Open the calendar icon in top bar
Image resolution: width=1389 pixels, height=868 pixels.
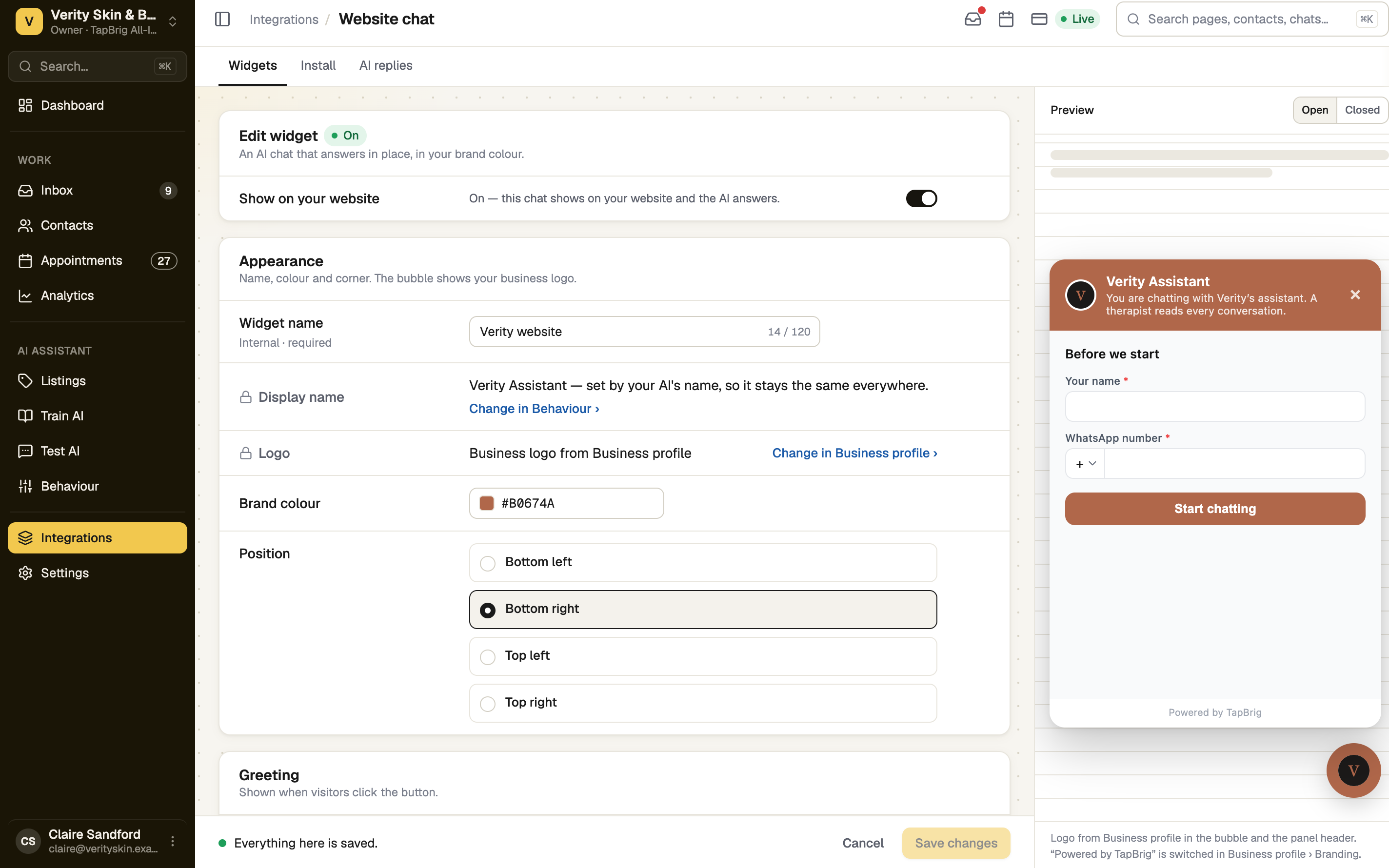(x=1006, y=19)
